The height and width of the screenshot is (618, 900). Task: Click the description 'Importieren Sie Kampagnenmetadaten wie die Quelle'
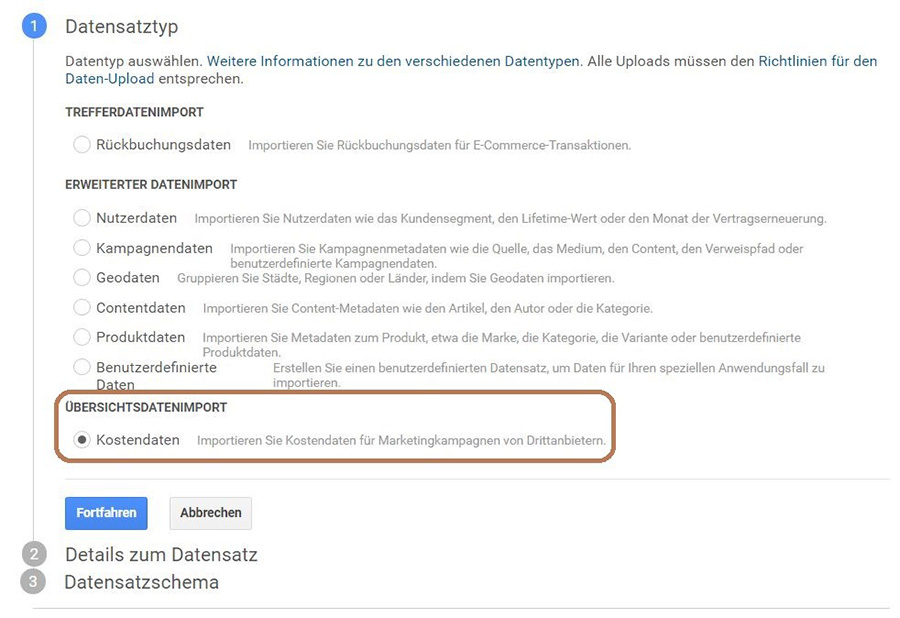[x=517, y=256]
